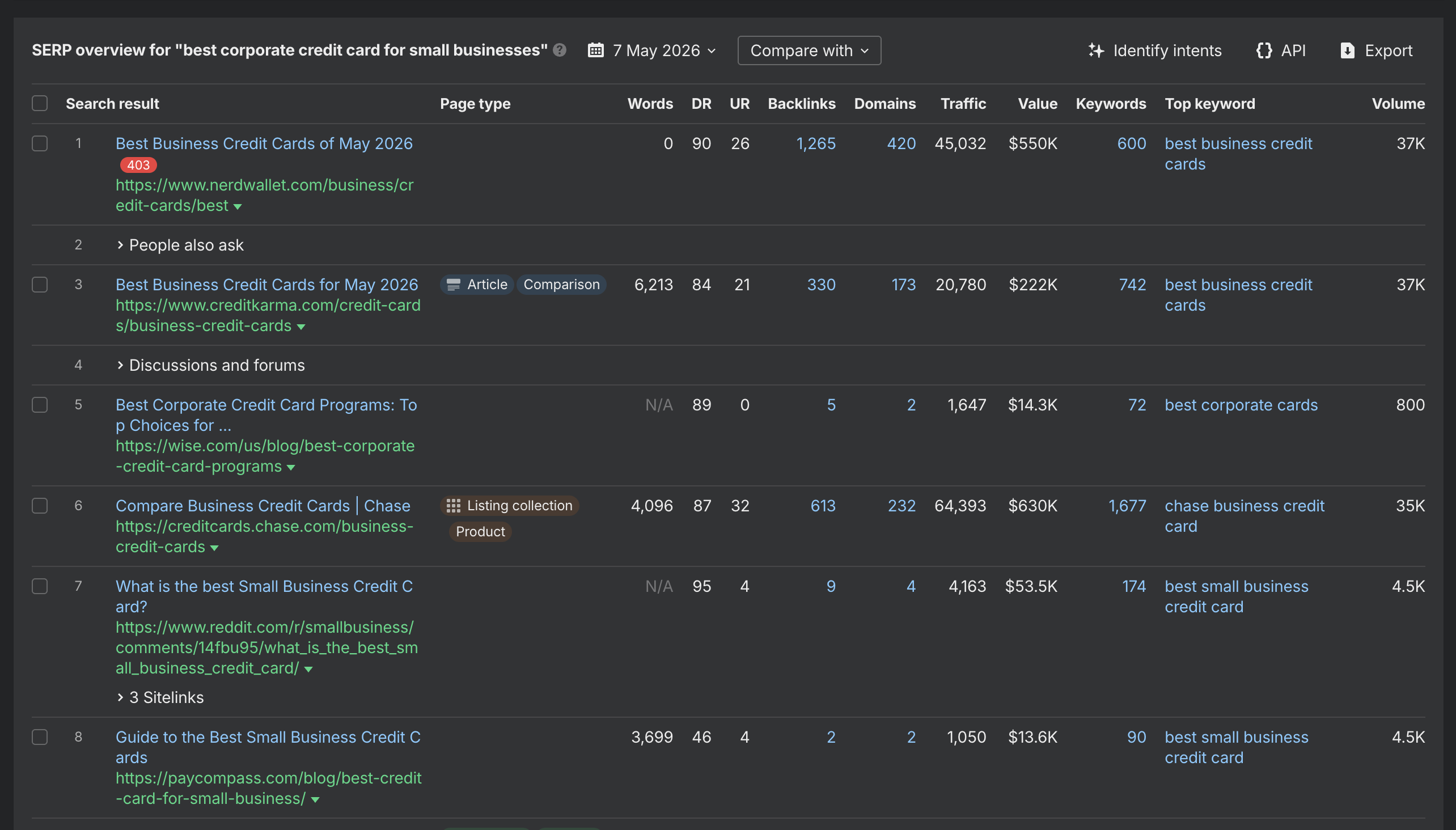Expand the 3 Sitelinks row

[160, 697]
